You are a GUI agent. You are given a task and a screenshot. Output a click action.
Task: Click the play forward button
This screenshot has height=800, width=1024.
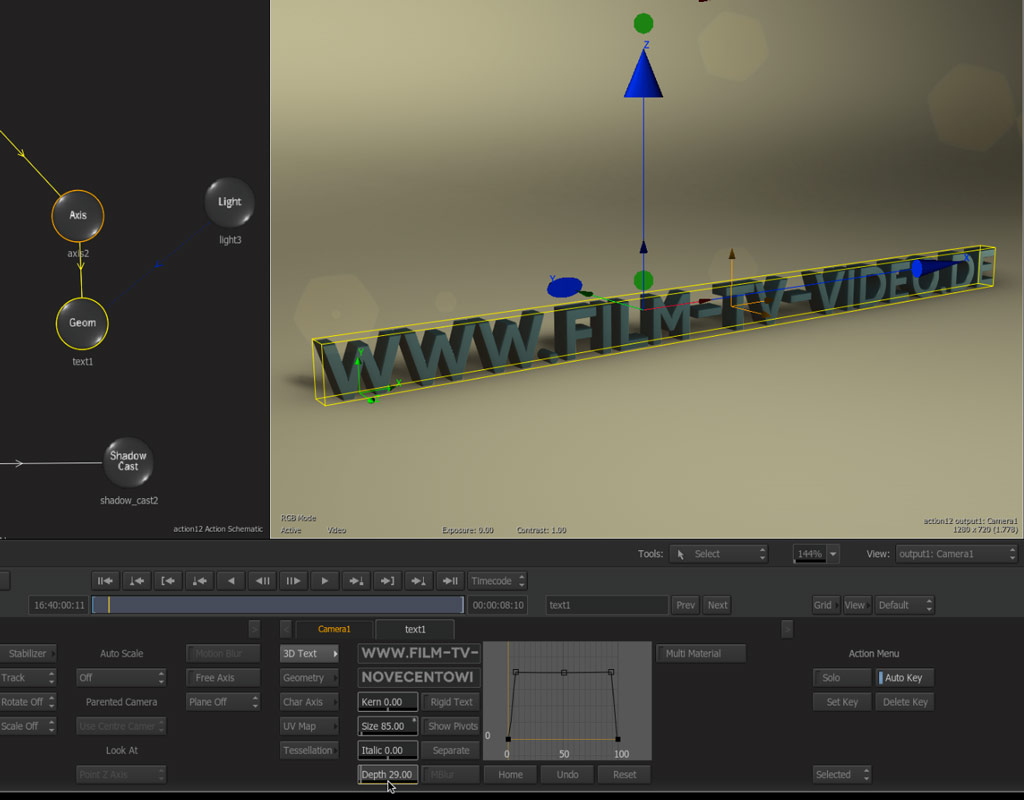pyautogui.click(x=324, y=581)
